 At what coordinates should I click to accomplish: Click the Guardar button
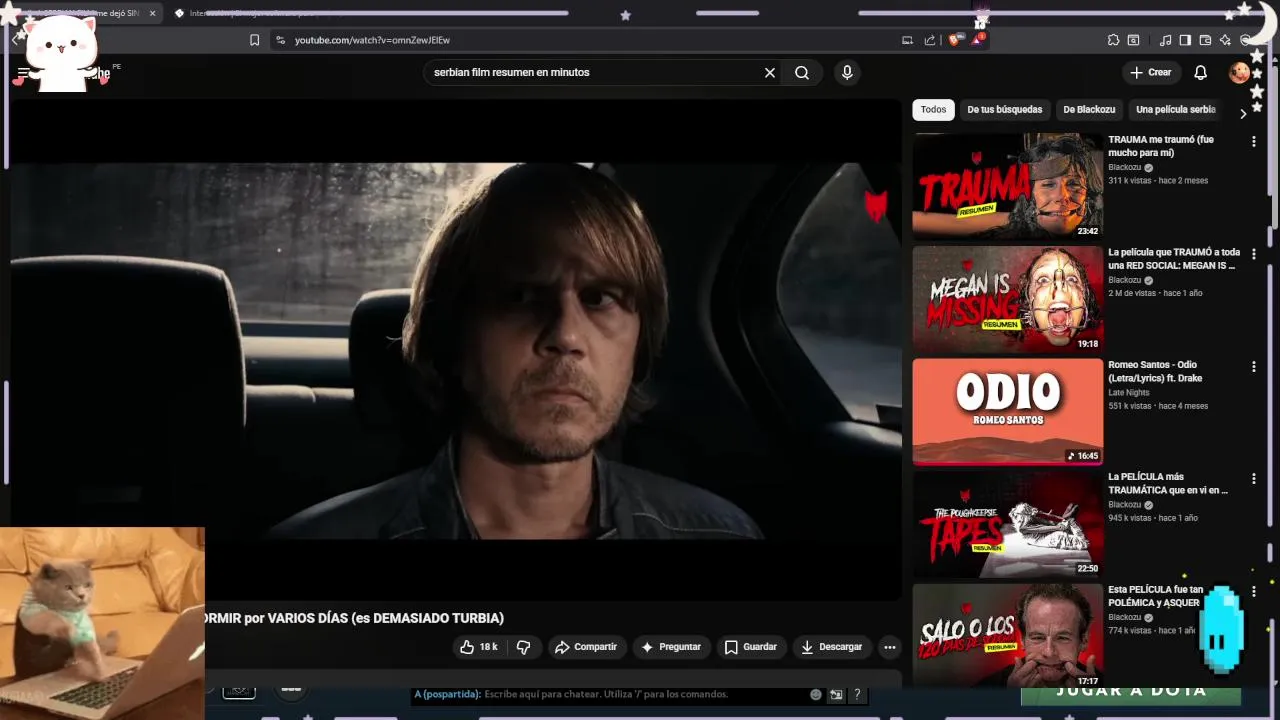[750, 647]
